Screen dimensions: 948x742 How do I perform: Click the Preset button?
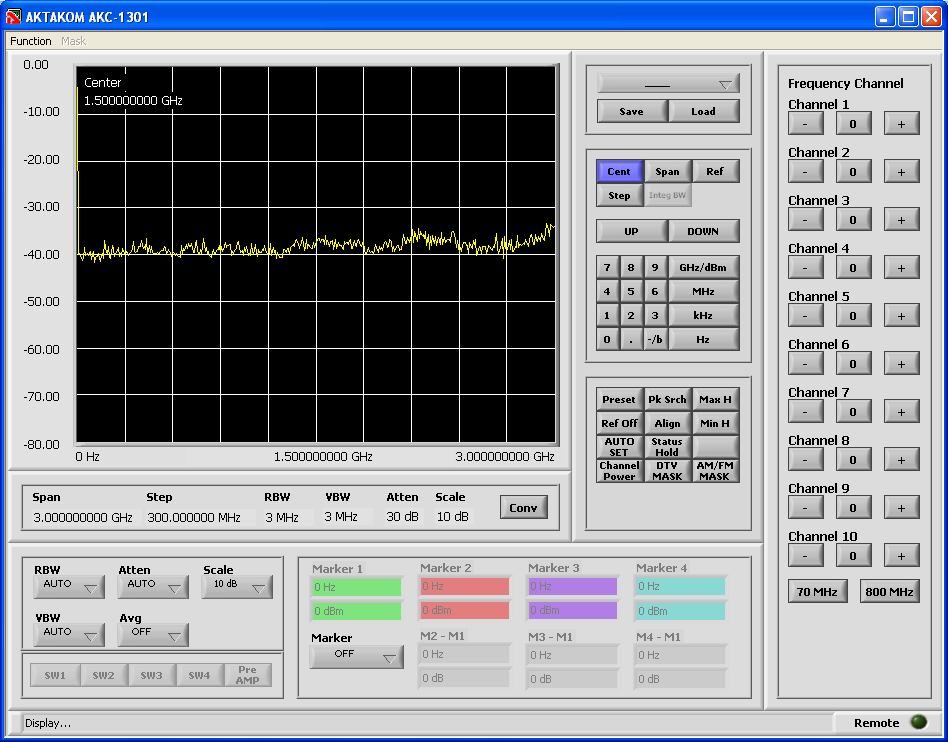coord(619,399)
